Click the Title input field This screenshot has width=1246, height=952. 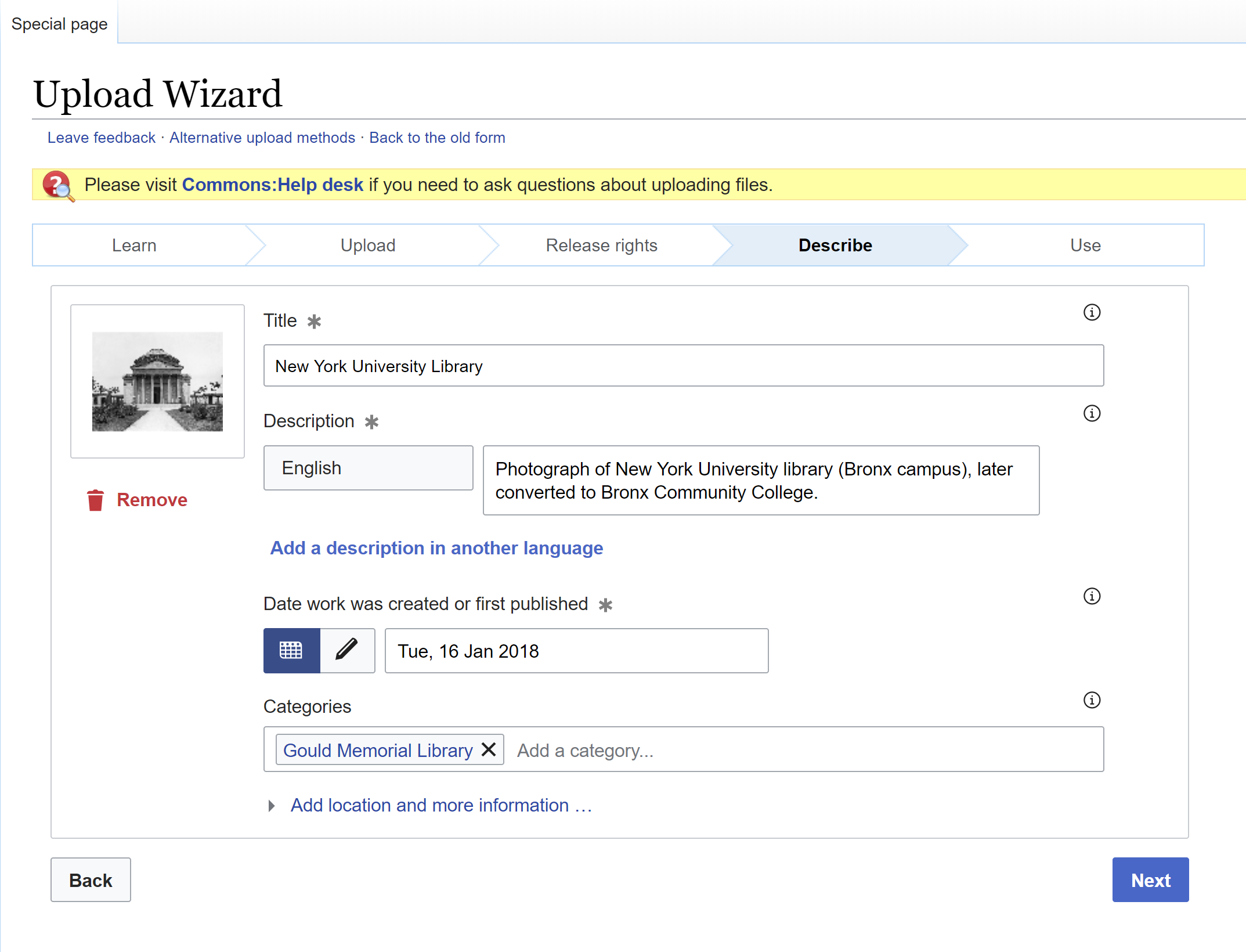point(684,366)
